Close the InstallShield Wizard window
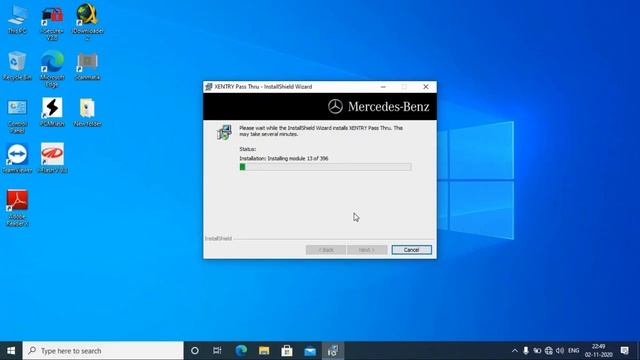The height and width of the screenshot is (360, 640). point(426,87)
